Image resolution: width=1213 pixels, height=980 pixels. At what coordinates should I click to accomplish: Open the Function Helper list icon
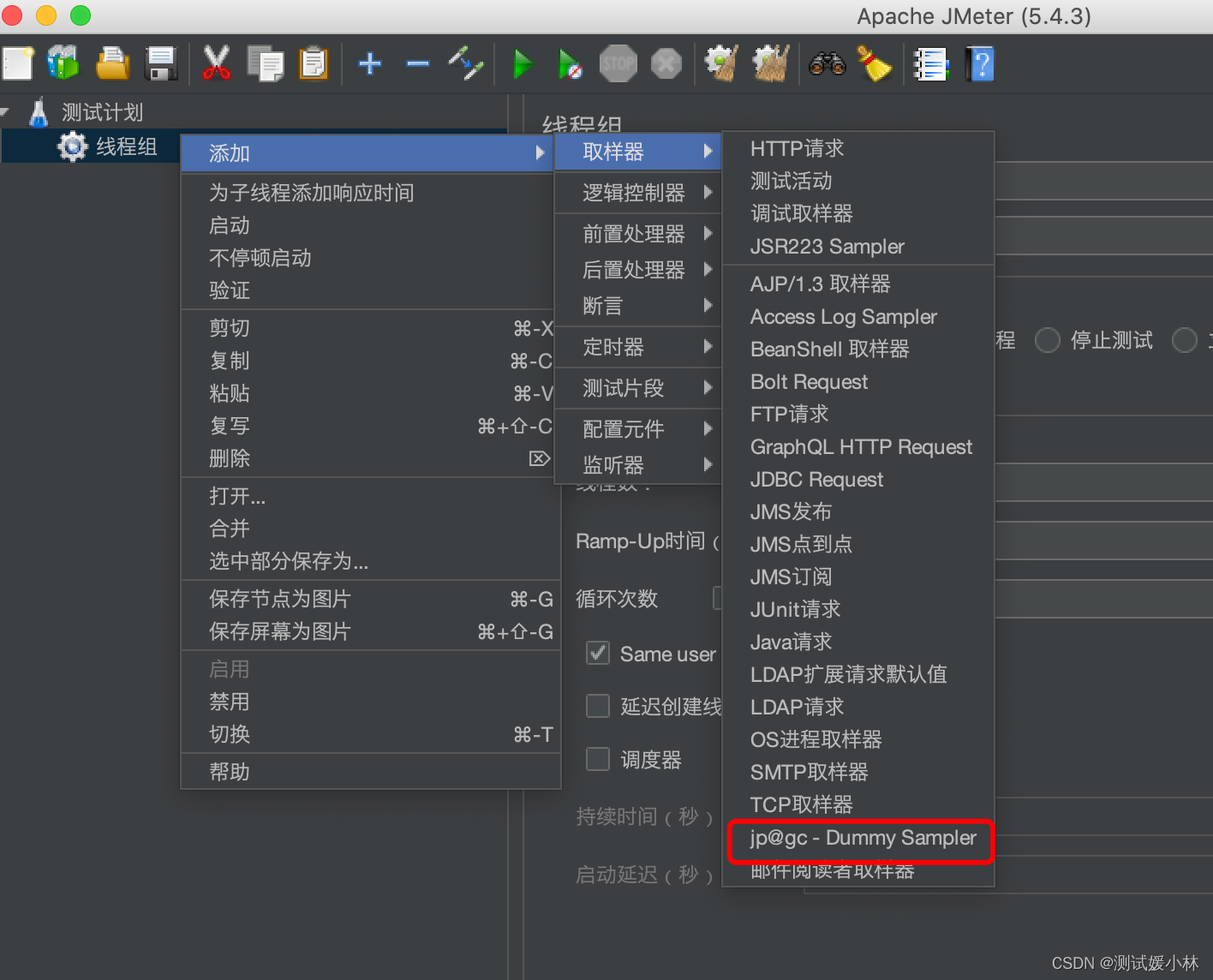931,64
